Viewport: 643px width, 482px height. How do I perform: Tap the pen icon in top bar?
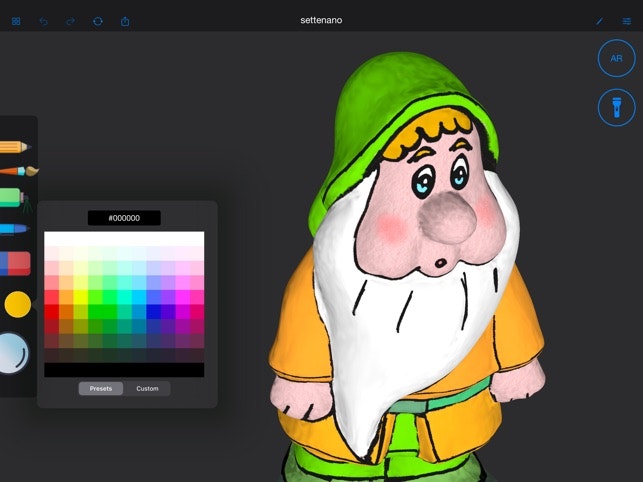599,21
